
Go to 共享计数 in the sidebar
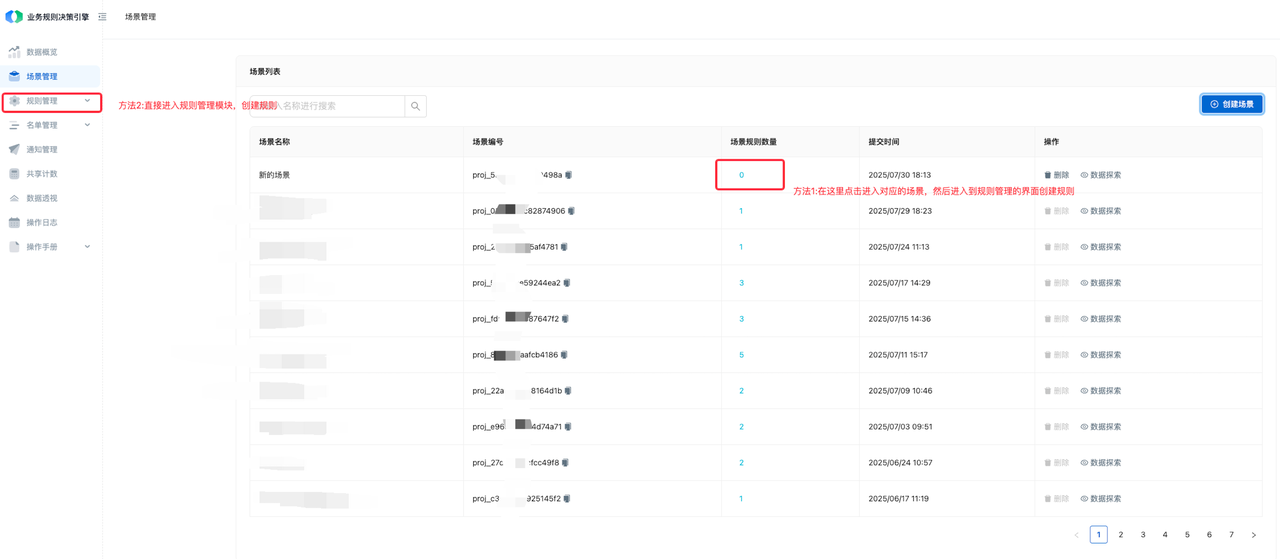point(41,174)
